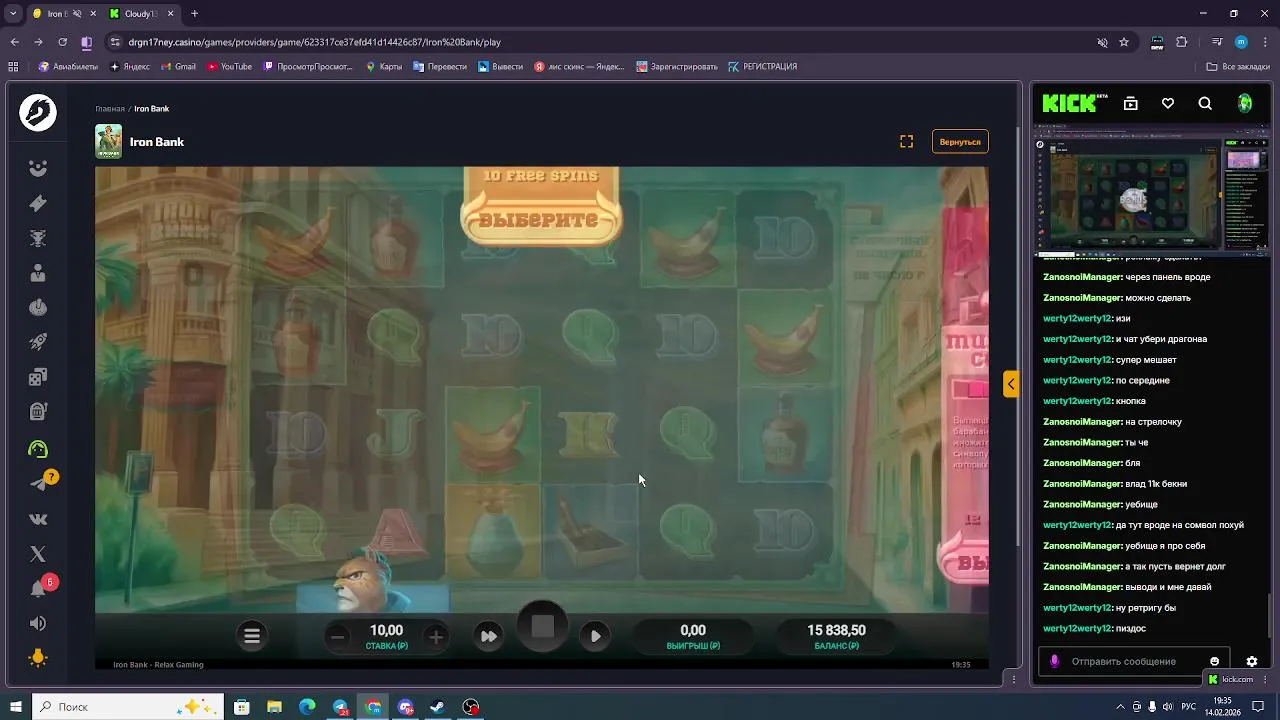Open the smiley face sidebar section
The image size is (1280, 720).
coord(38,168)
